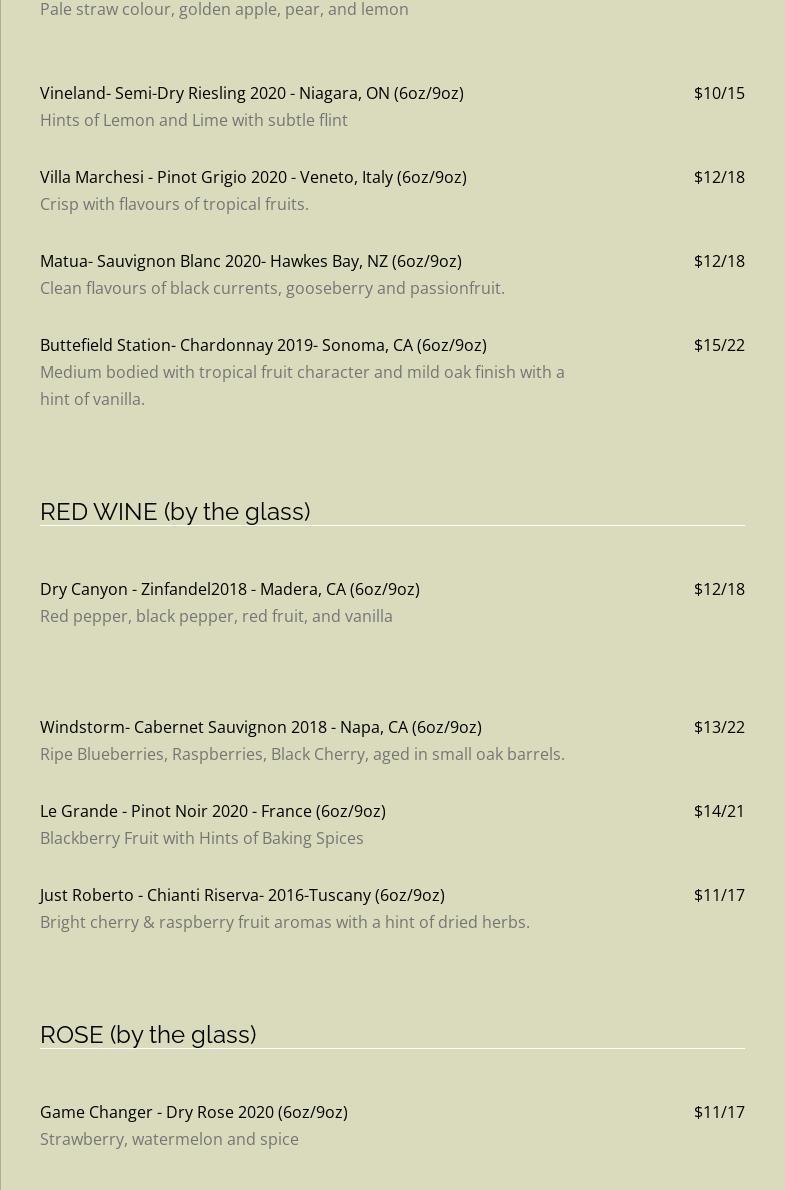This screenshot has width=785, height=1190.
Task: Select Game Changer Dry Rose 2020 title
Action: (194, 1113)
